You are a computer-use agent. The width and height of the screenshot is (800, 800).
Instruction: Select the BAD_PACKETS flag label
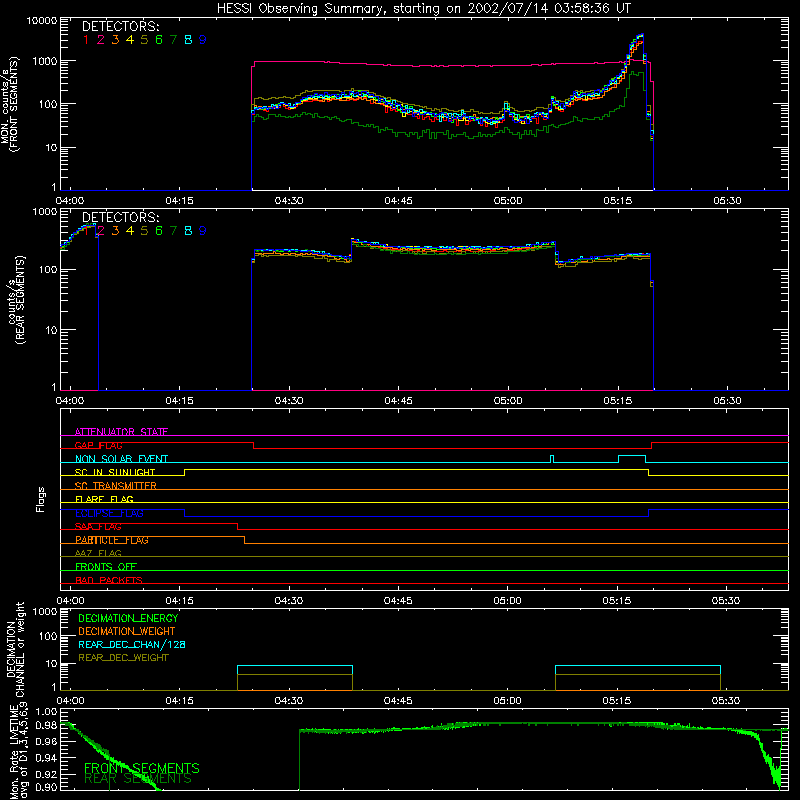[109, 580]
